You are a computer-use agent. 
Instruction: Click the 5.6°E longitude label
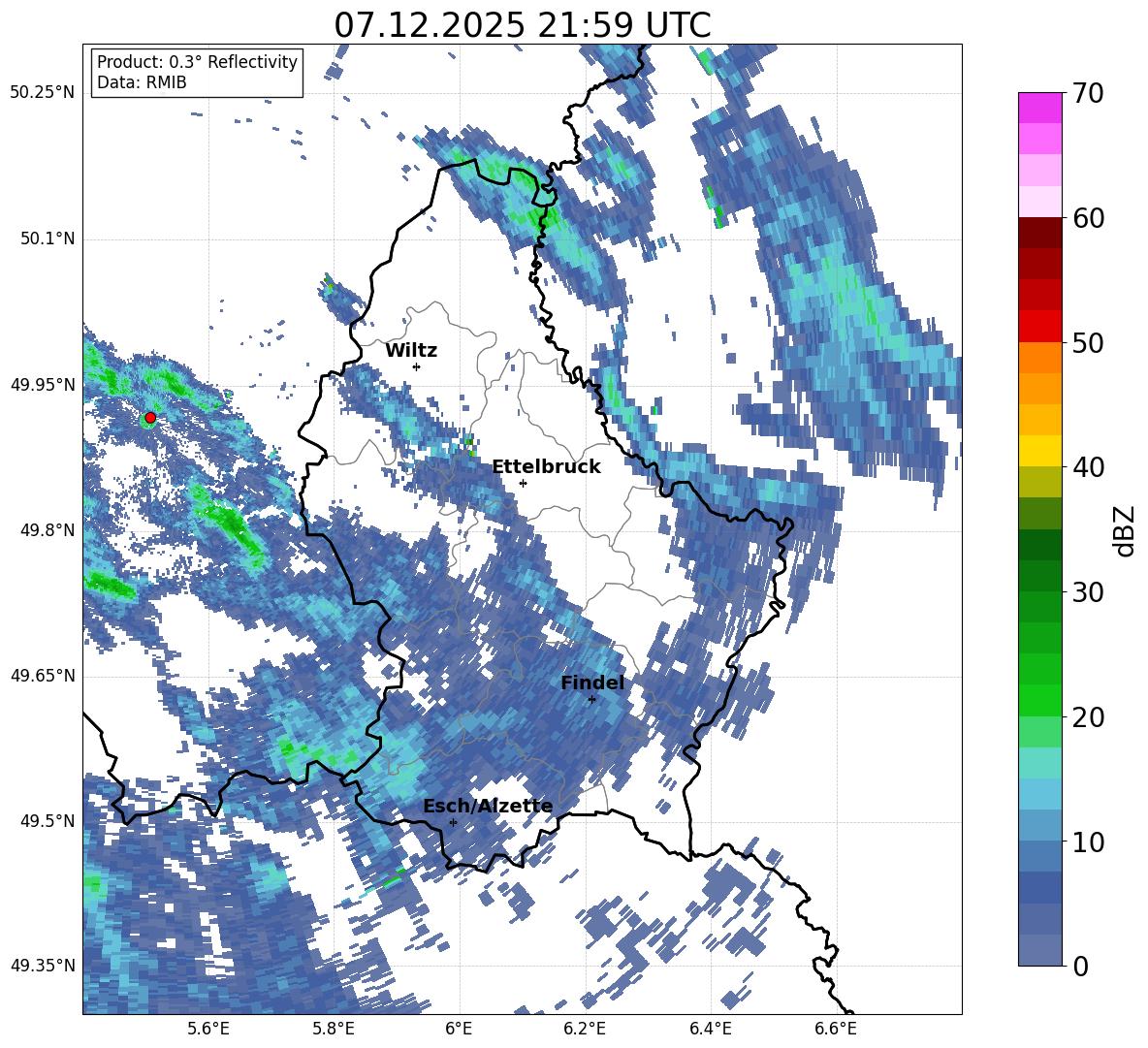pos(208,1029)
